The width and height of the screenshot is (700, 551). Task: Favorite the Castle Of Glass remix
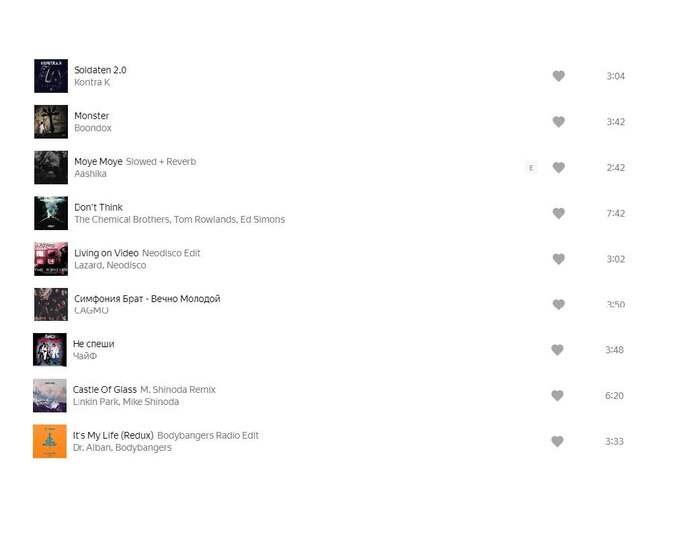tap(558, 396)
